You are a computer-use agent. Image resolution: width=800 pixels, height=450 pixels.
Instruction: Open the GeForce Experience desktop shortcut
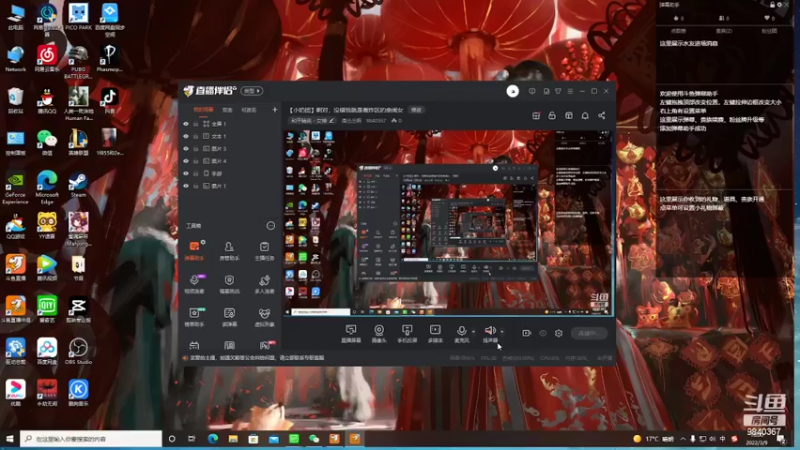pos(15,188)
